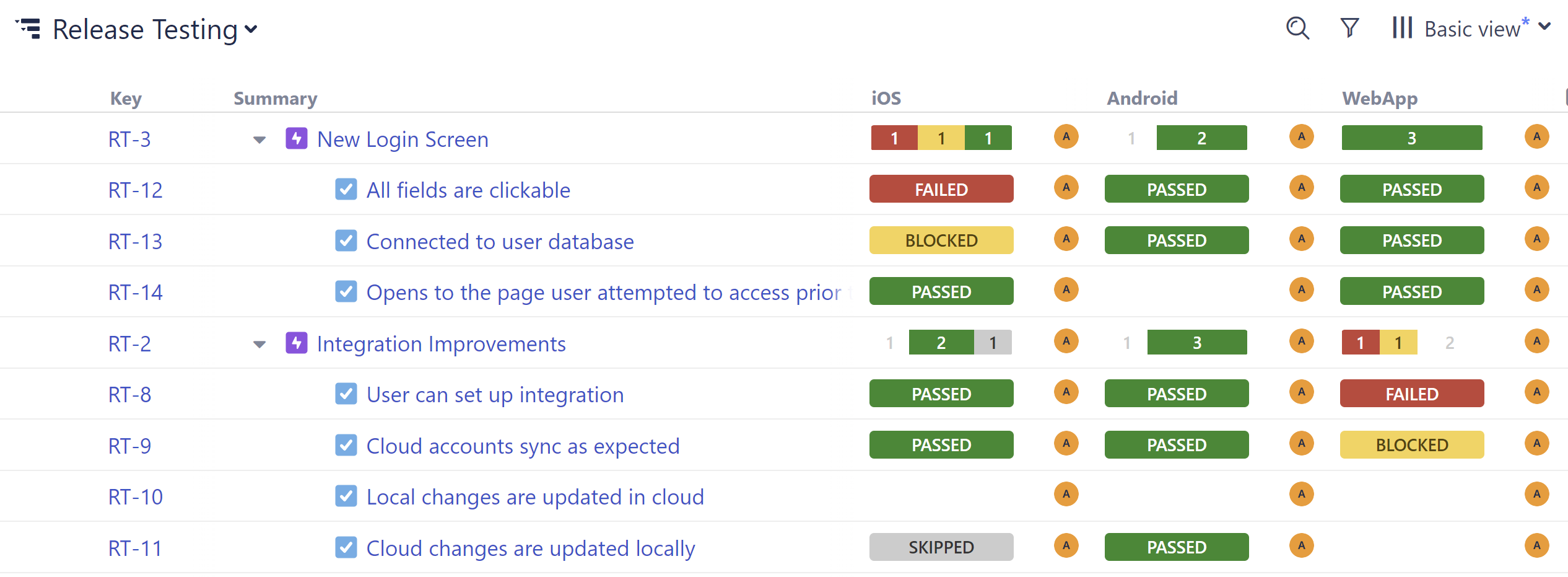Collapse the New Login Screen epic row
1568x577 pixels.
point(258,139)
